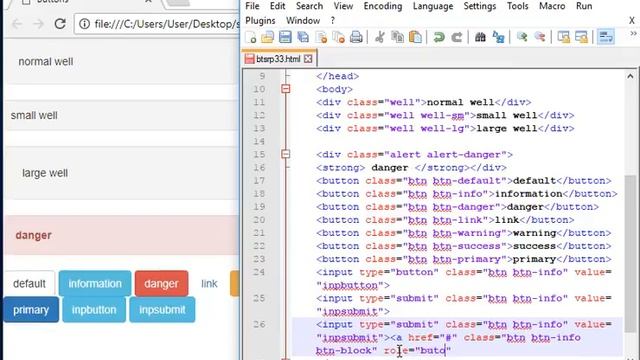Viewport: 640px width, 360px height.
Task: Click the red danger button in browser
Action: point(161,284)
